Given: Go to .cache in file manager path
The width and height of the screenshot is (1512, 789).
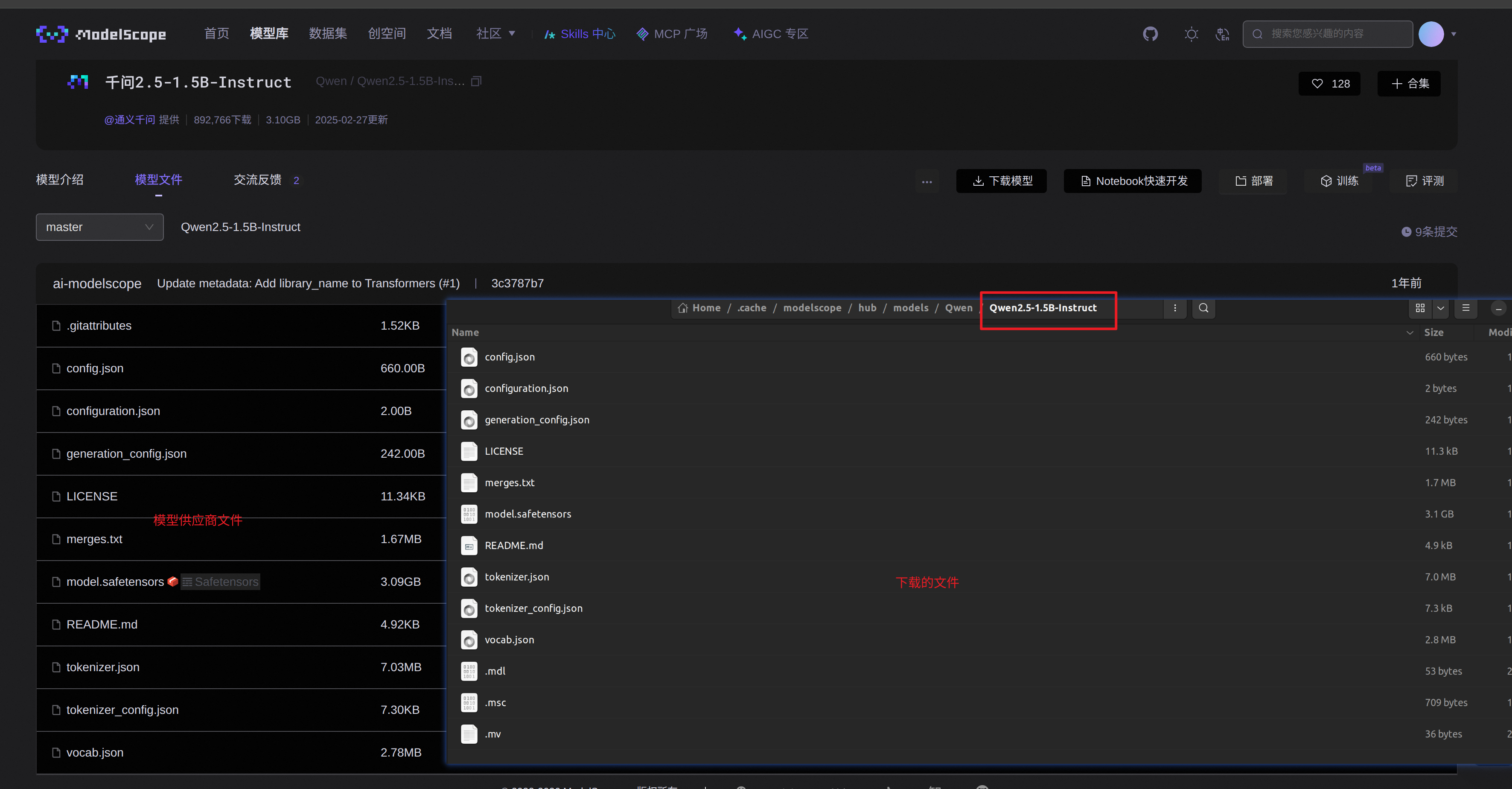Looking at the screenshot, I should [x=752, y=307].
